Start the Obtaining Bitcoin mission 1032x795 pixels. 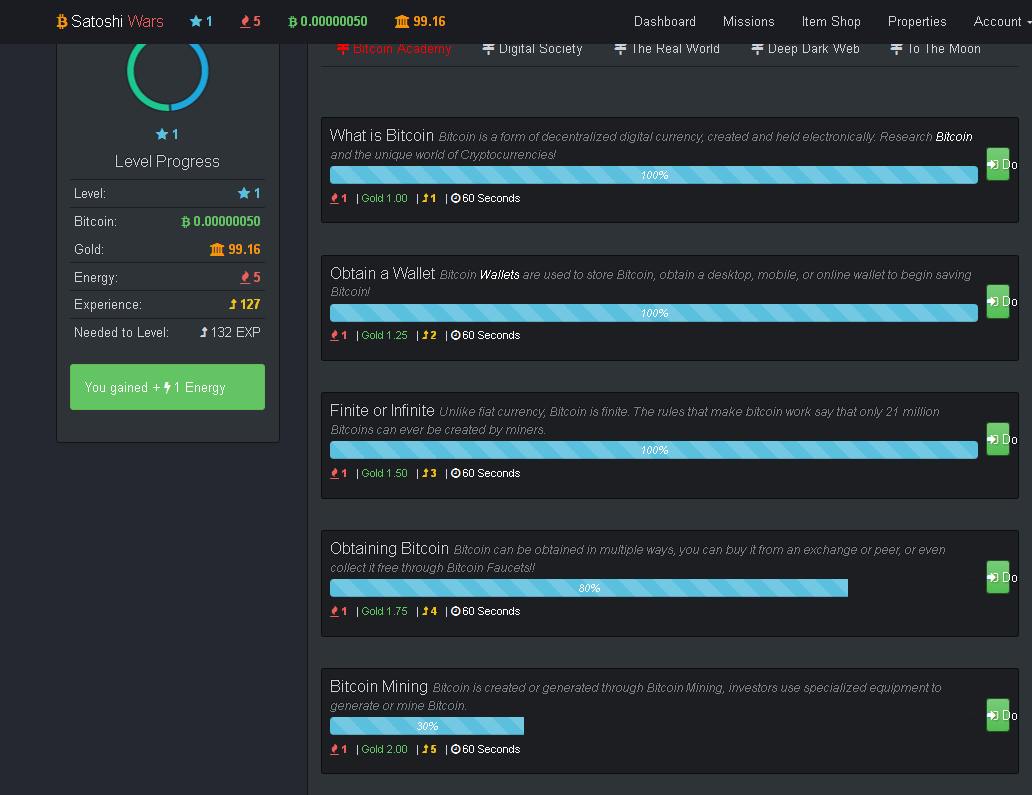(998, 577)
